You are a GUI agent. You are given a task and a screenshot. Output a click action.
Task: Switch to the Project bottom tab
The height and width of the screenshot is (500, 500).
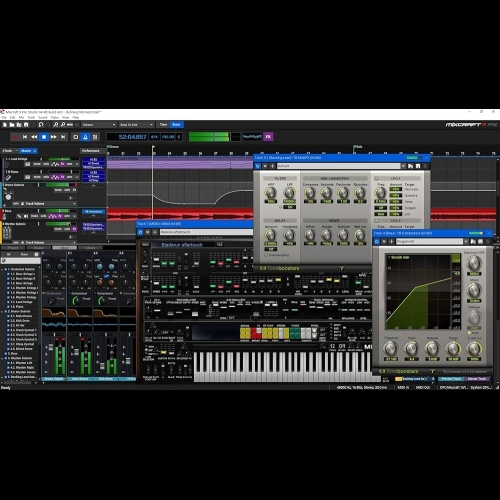[x=13, y=248]
